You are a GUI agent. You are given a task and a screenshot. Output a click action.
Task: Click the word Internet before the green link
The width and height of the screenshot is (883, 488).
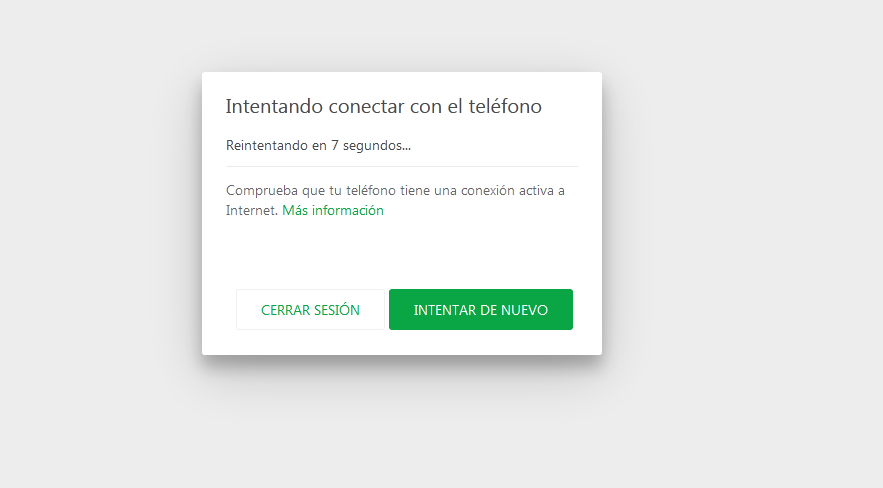(x=252, y=211)
